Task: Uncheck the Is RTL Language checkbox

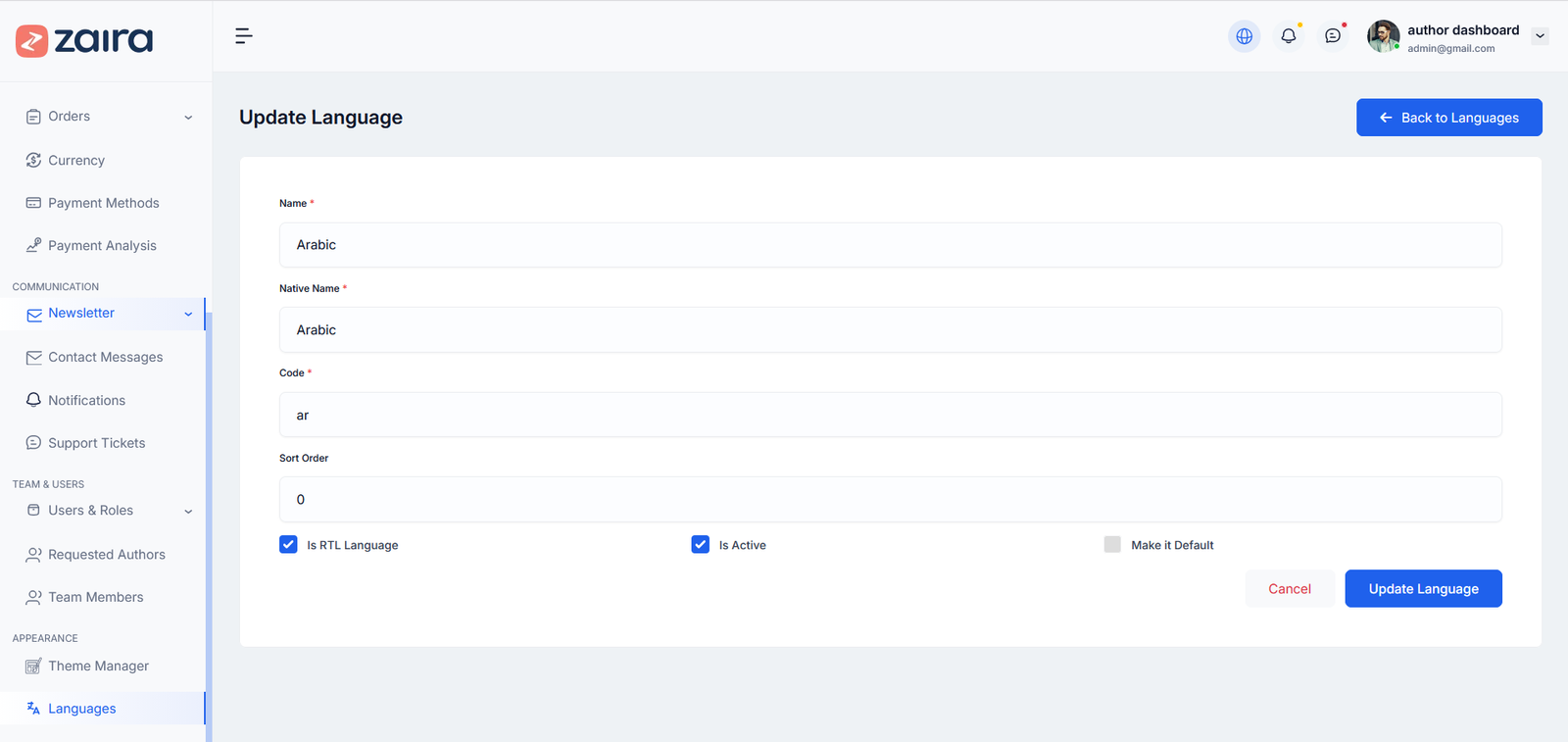Action: (x=288, y=545)
